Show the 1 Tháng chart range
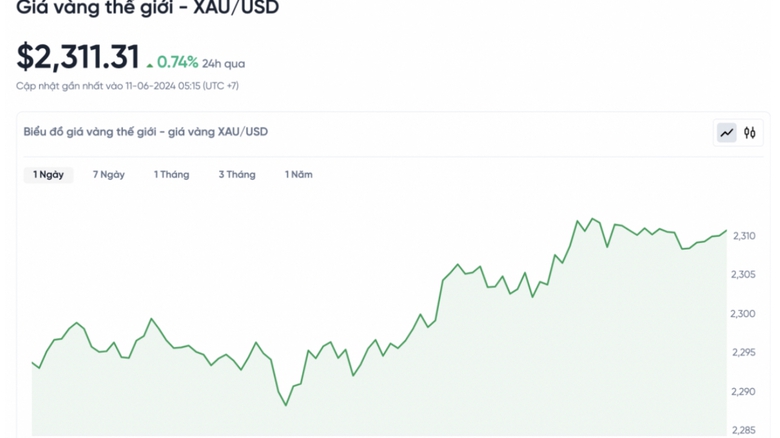The height and width of the screenshot is (438, 780). pyautogui.click(x=171, y=175)
